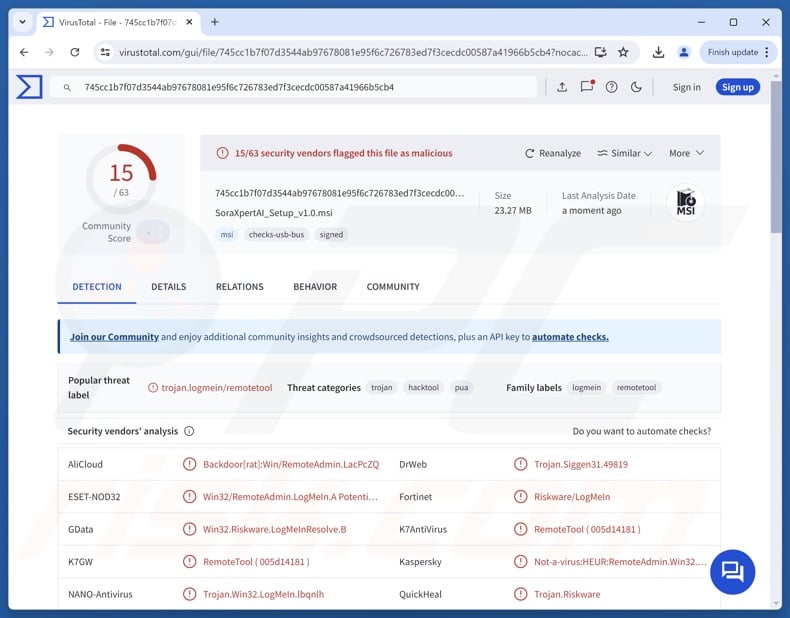Screen dimensions: 790x618
Task: Click the trojan threat category tag
Action: [x=381, y=387]
